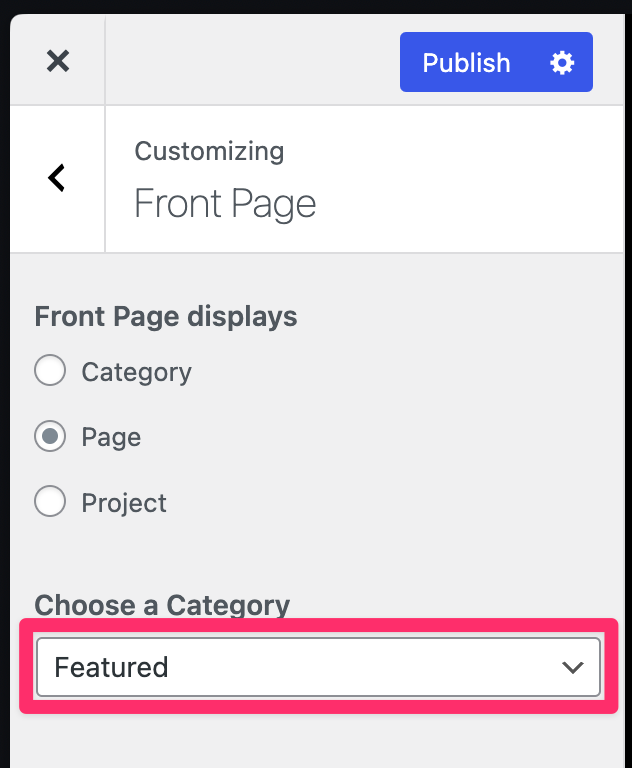Click the Category option label text
632x768 pixels.
(x=136, y=372)
